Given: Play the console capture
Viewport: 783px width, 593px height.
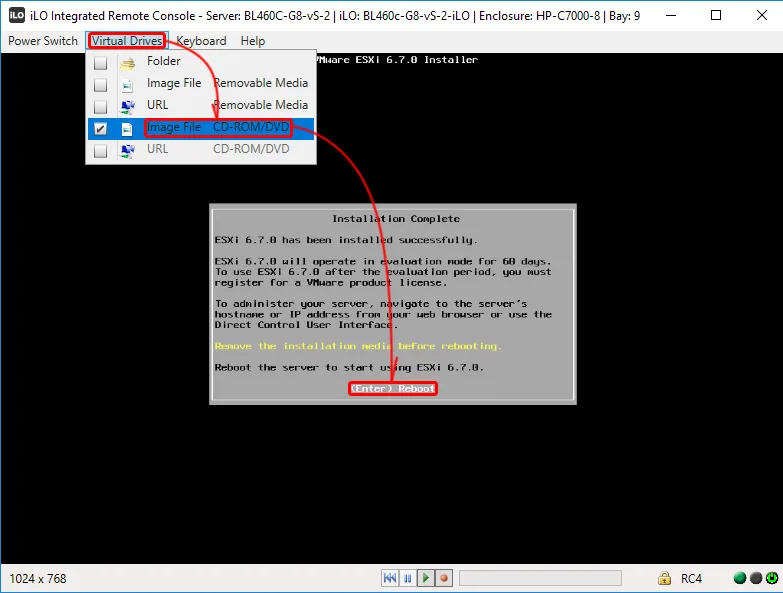Looking at the screenshot, I should click(x=425, y=578).
